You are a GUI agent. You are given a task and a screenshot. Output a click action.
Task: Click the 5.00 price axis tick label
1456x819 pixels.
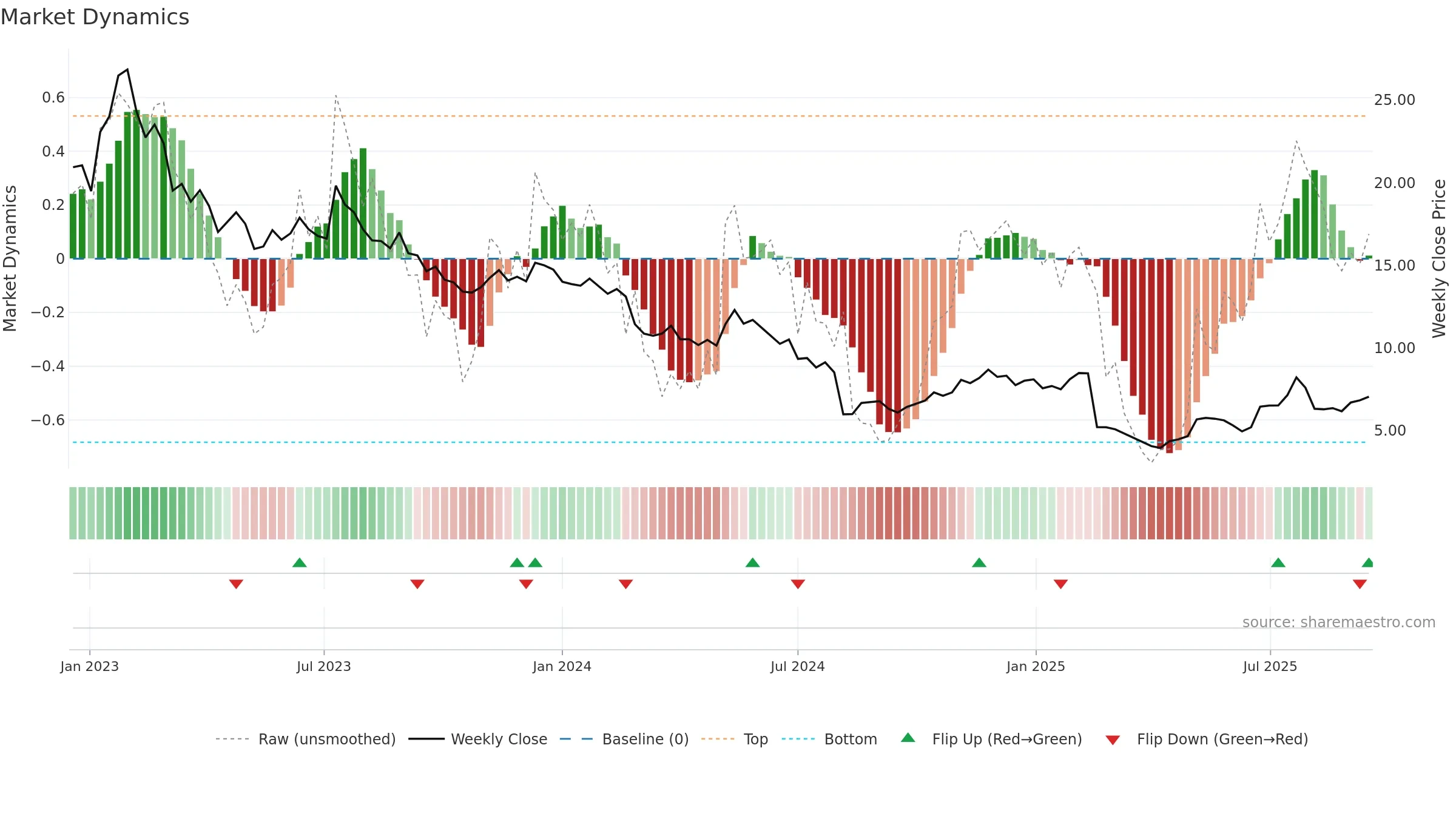[x=1390, y=431]
